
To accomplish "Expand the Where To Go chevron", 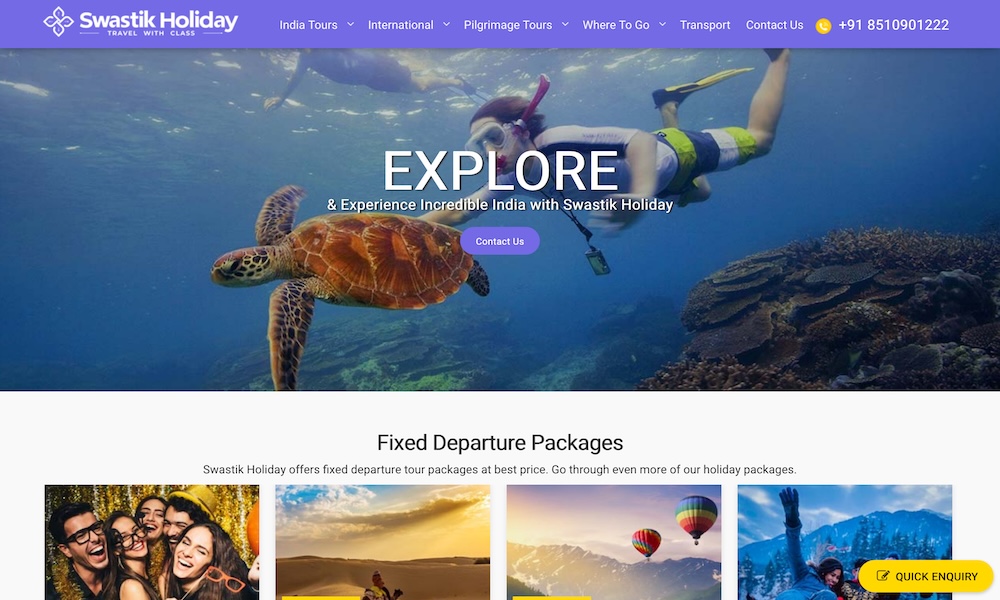I will pyautogui.click(x=662, y=25).
